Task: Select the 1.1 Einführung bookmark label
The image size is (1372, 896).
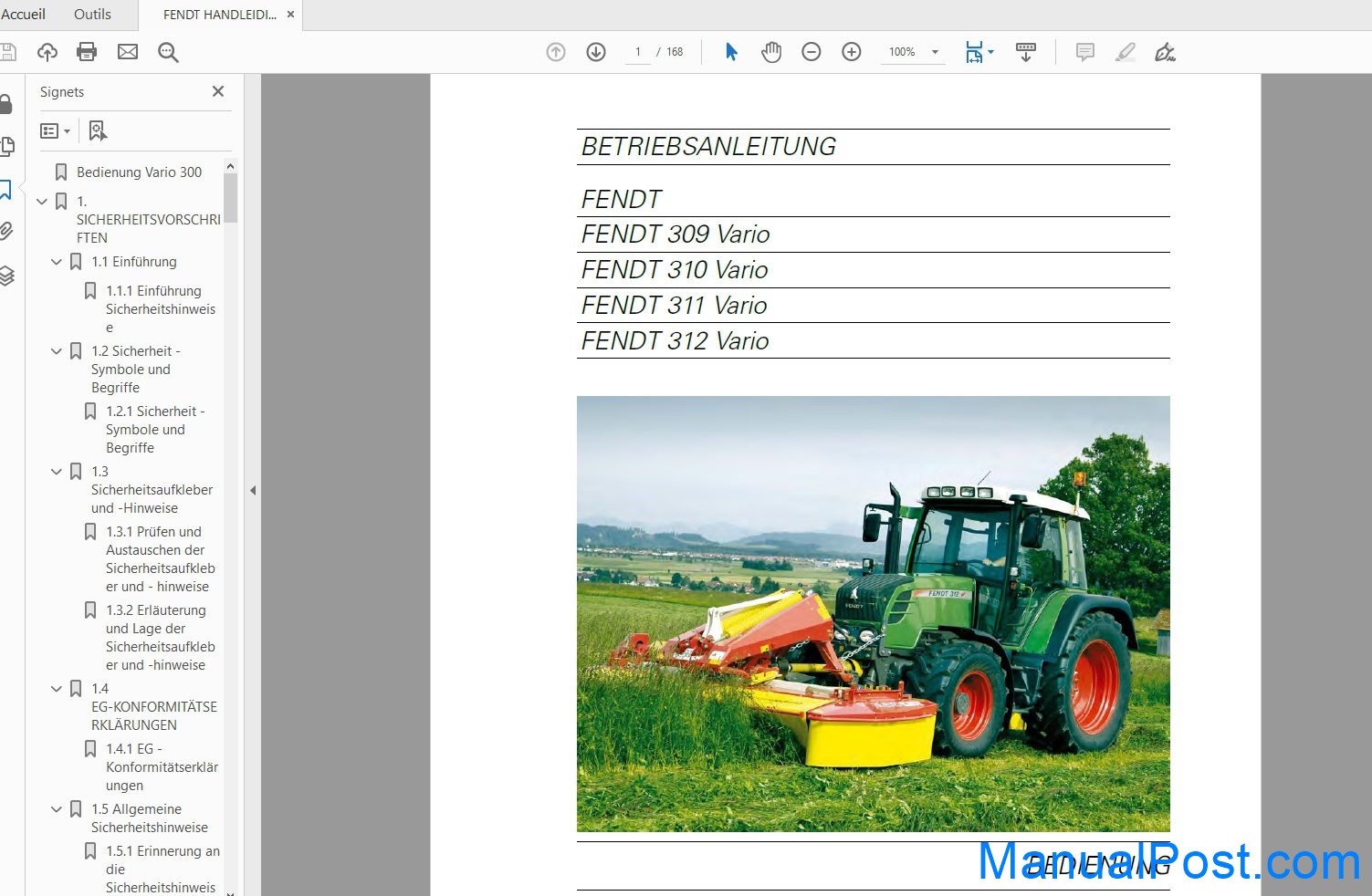Action: tap(134, 262)
